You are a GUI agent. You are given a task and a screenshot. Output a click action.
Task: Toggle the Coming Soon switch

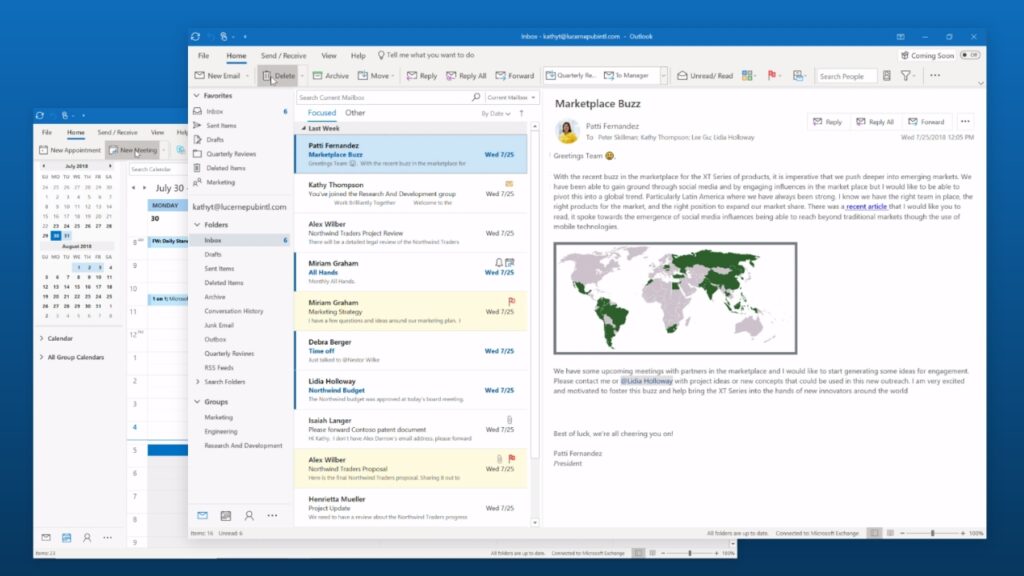click(971, 56)
